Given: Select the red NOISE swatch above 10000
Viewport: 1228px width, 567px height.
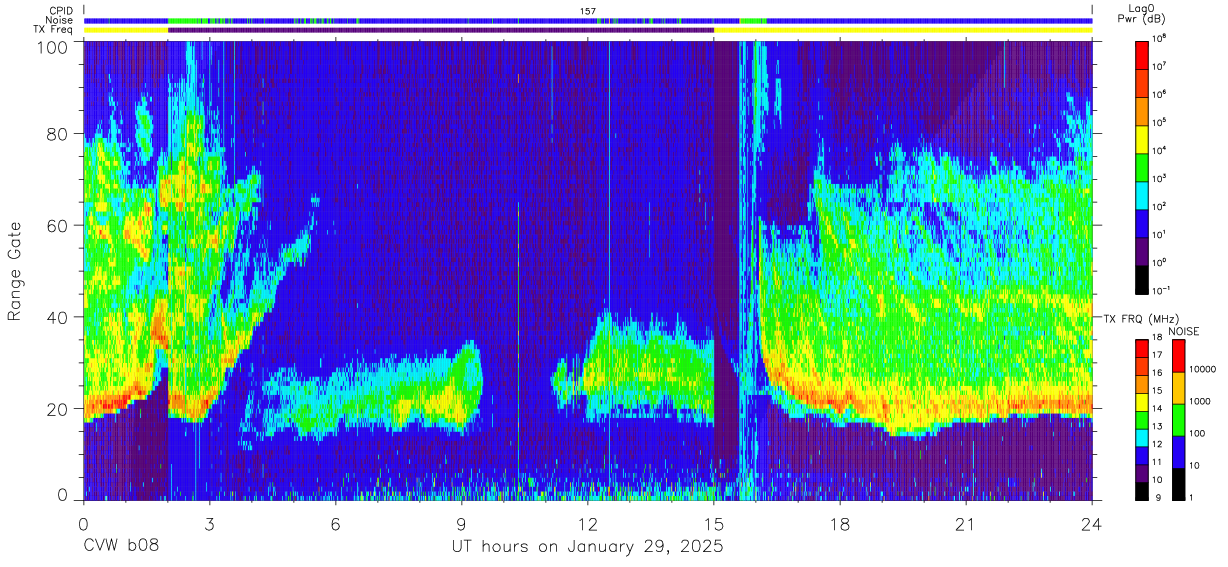Looking at the screenshot, I should click(x=1178, y=355).
